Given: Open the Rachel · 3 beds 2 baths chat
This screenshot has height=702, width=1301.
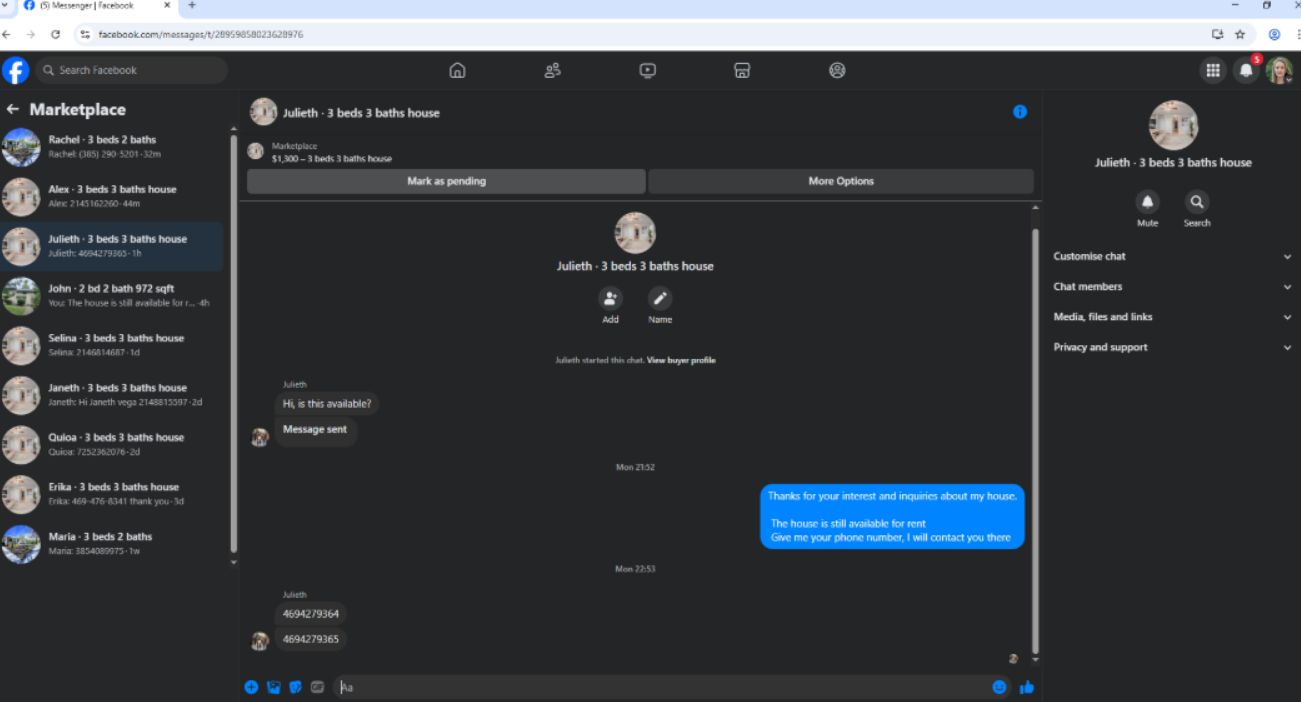Looking at the screenshot, I should click(x=113, y=147).
